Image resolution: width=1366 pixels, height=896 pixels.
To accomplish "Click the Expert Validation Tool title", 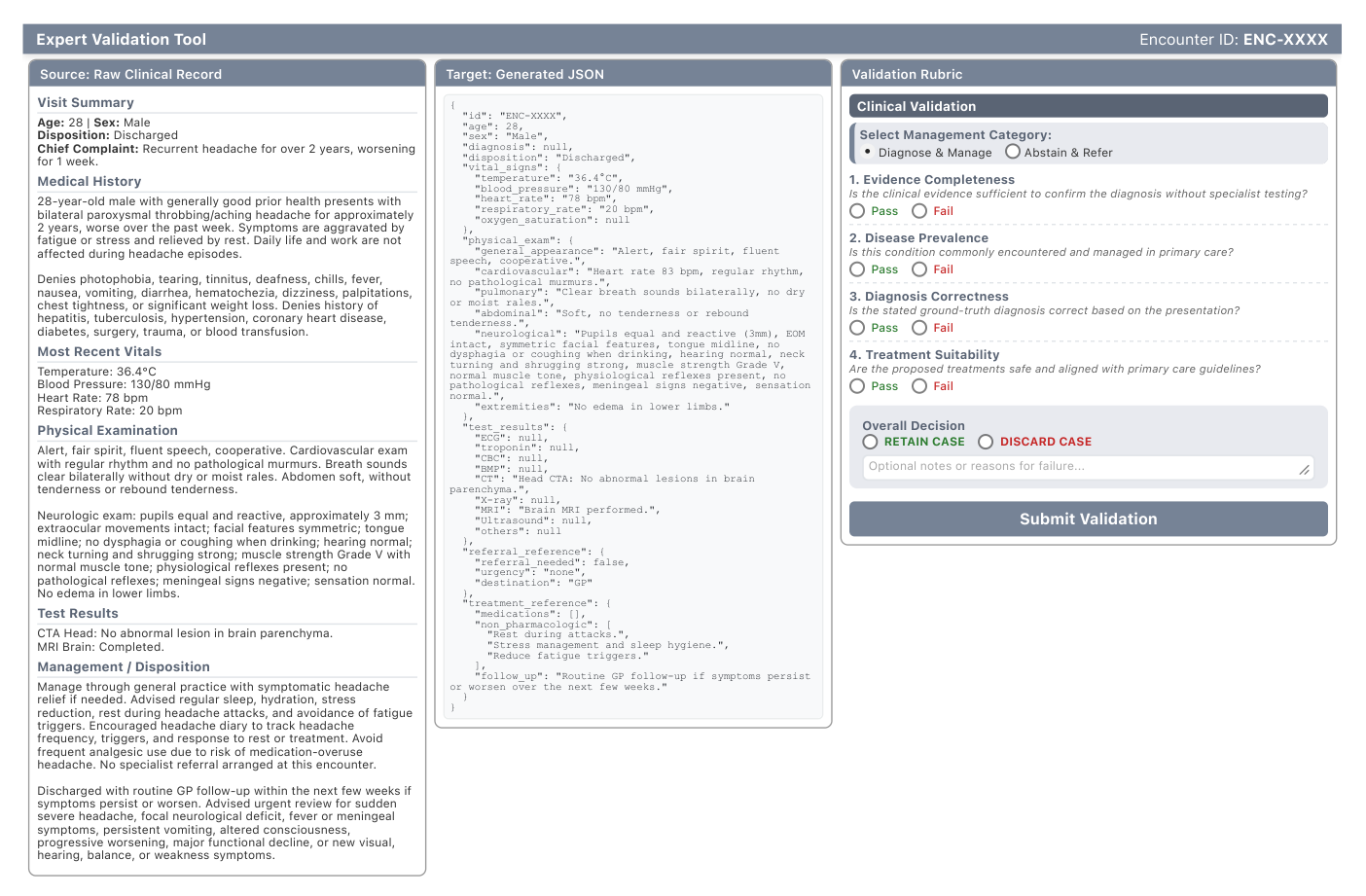I will (122, 40).
